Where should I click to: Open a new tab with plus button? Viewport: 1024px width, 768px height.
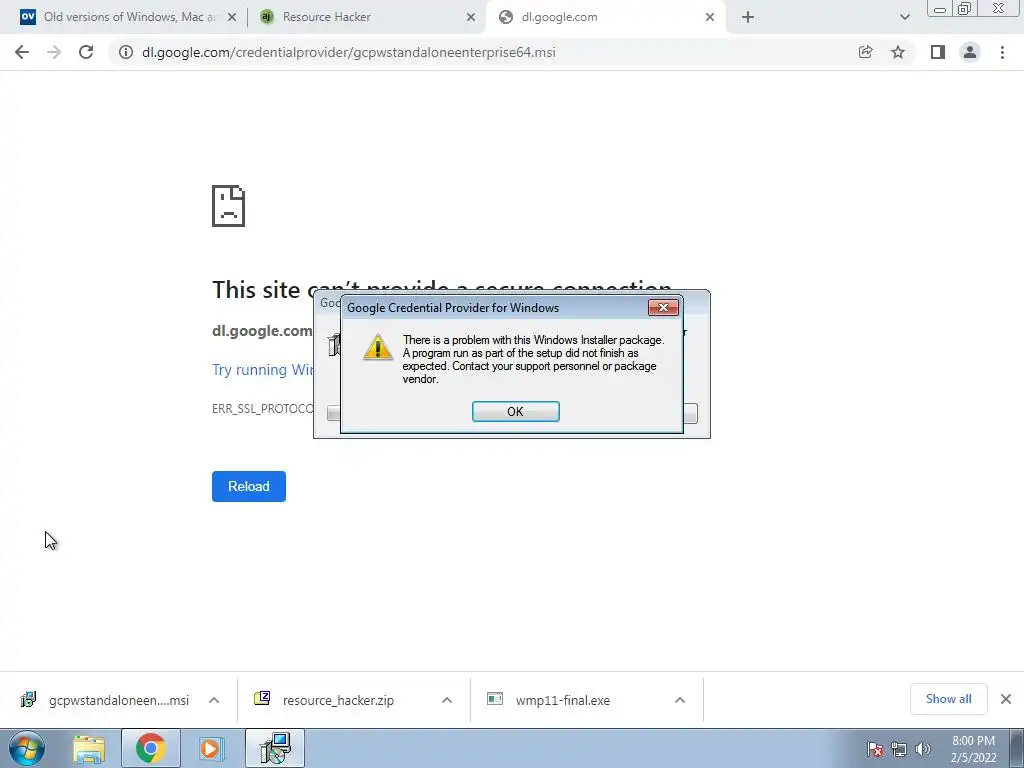pyautogui.click(x=748, y=18)
